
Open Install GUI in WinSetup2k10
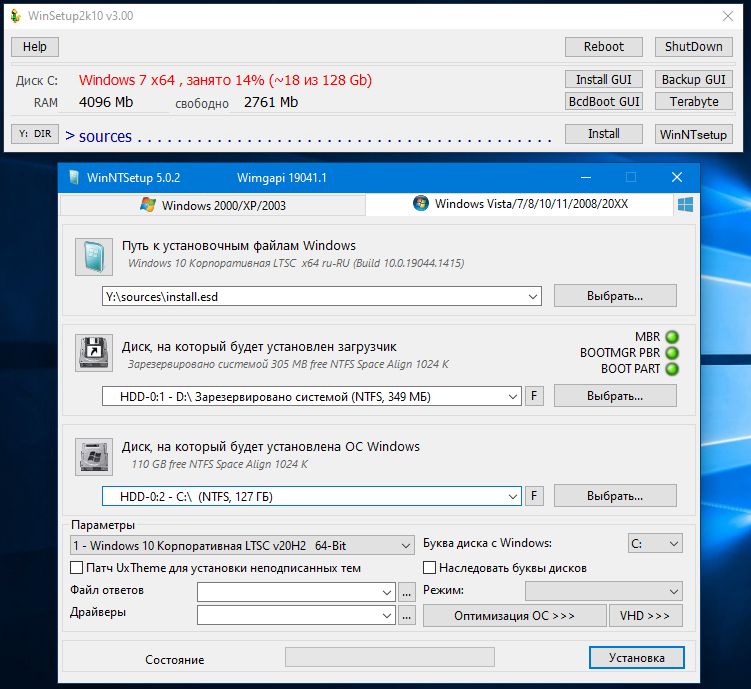coord(603,79)
